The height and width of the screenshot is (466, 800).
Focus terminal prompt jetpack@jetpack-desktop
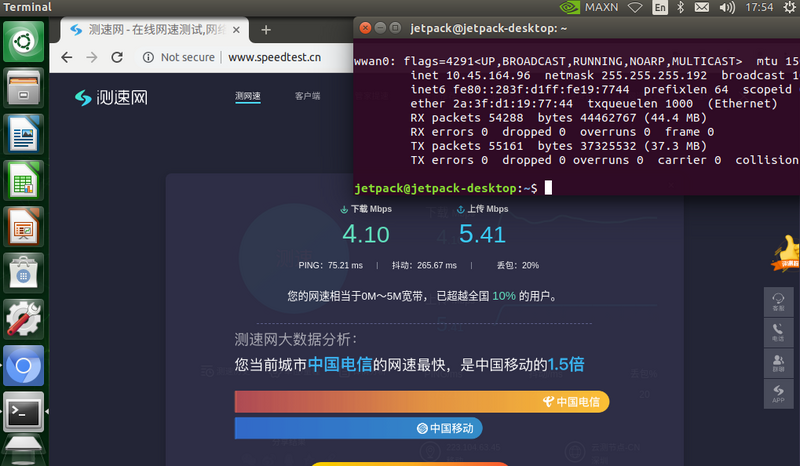[x=446, y=188]
